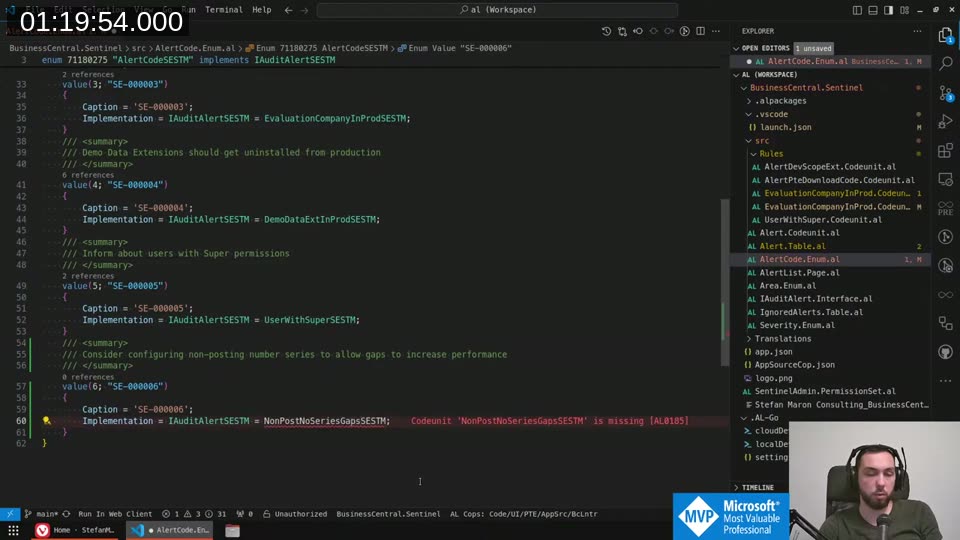The width and height of the screenshot is (960, 540).
Task: Click the lightbulb quick fix on line 60
Action: click(47, 421)
